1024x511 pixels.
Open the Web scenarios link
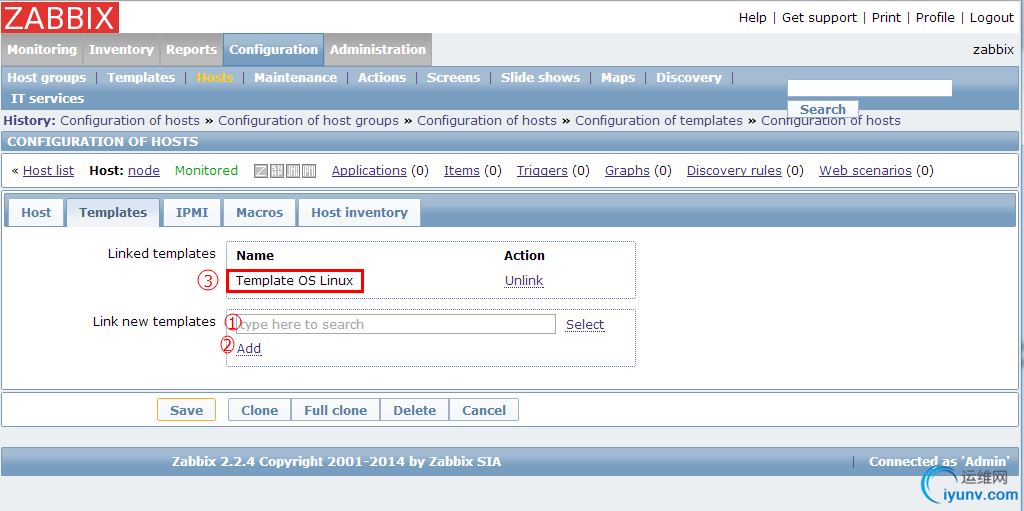click(865, 171)
